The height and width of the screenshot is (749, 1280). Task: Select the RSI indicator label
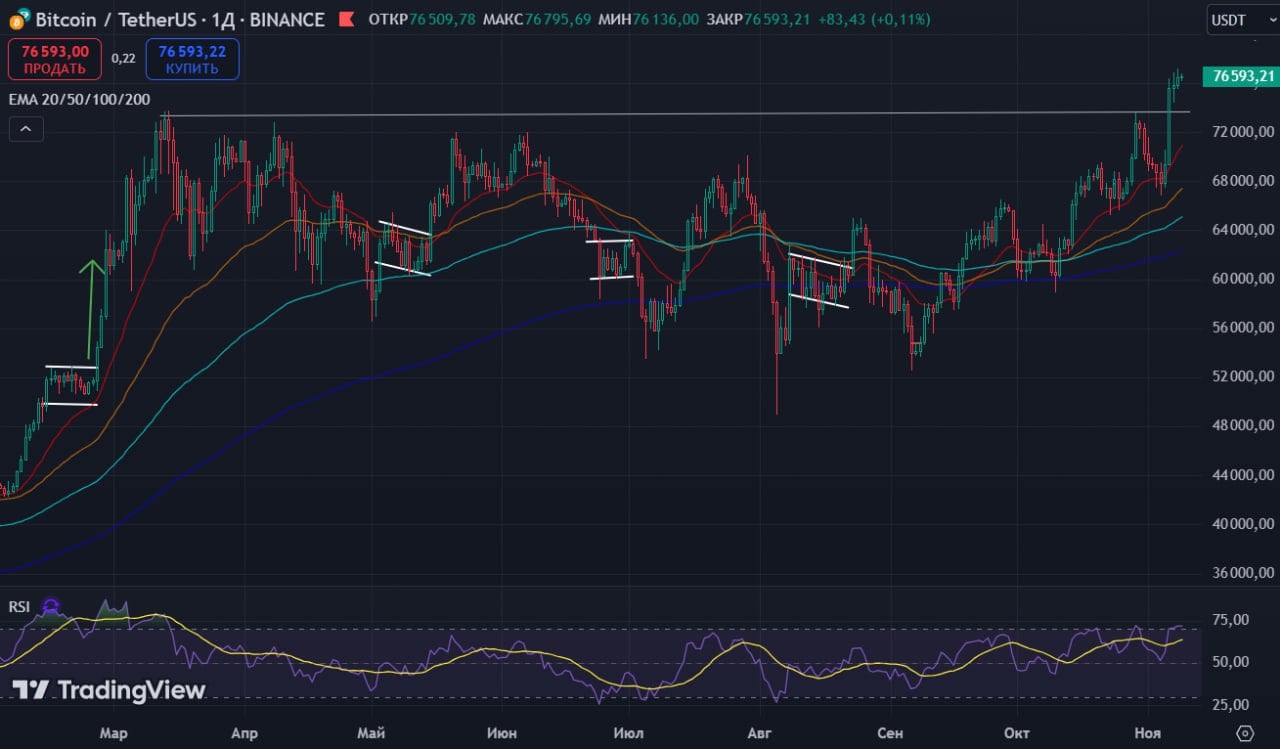tap(20, 606)
